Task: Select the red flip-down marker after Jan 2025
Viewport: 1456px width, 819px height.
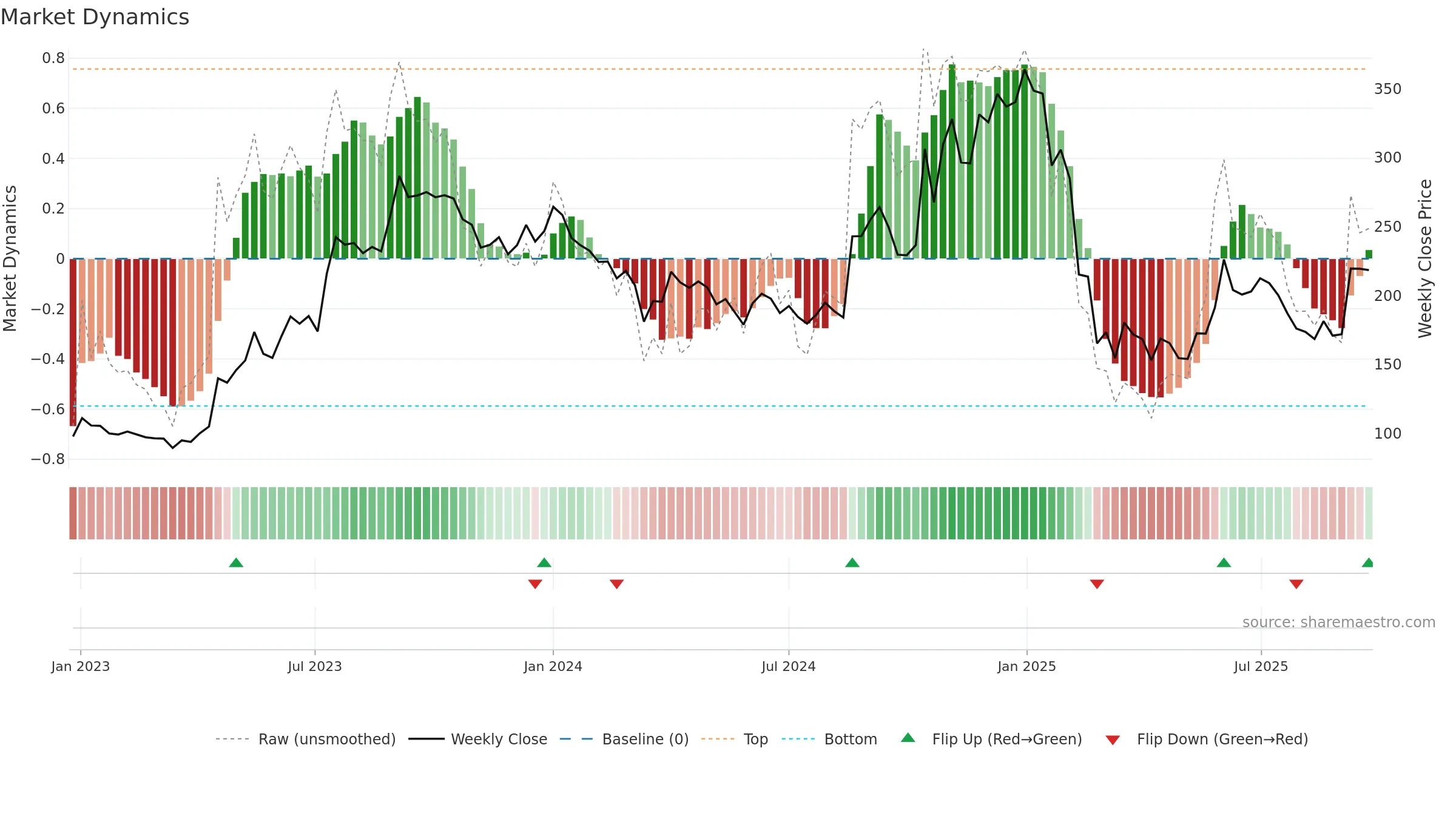Action: (1097, 584)
